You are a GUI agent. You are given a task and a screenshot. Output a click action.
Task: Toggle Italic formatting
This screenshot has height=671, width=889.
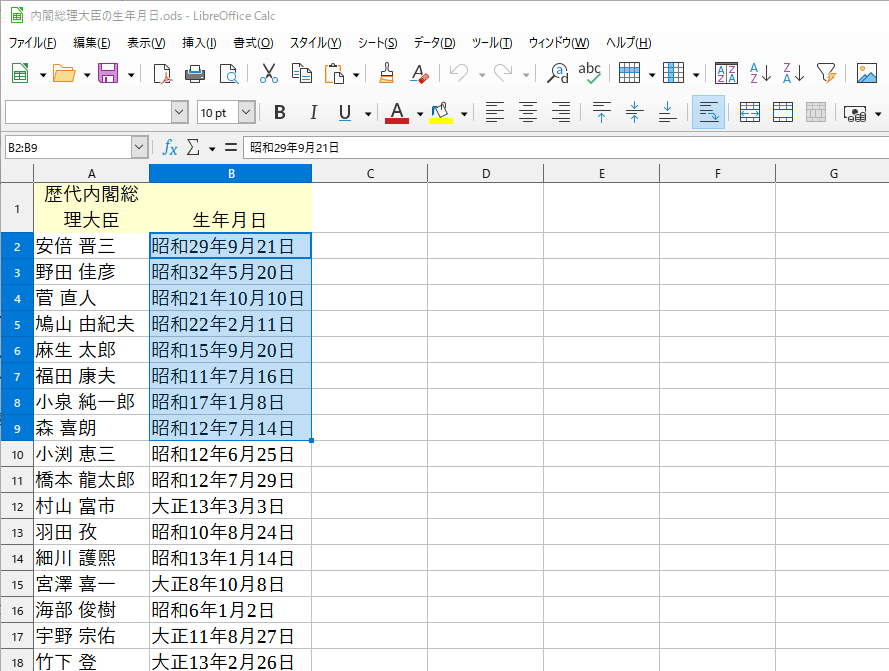(x=313, y=112)
